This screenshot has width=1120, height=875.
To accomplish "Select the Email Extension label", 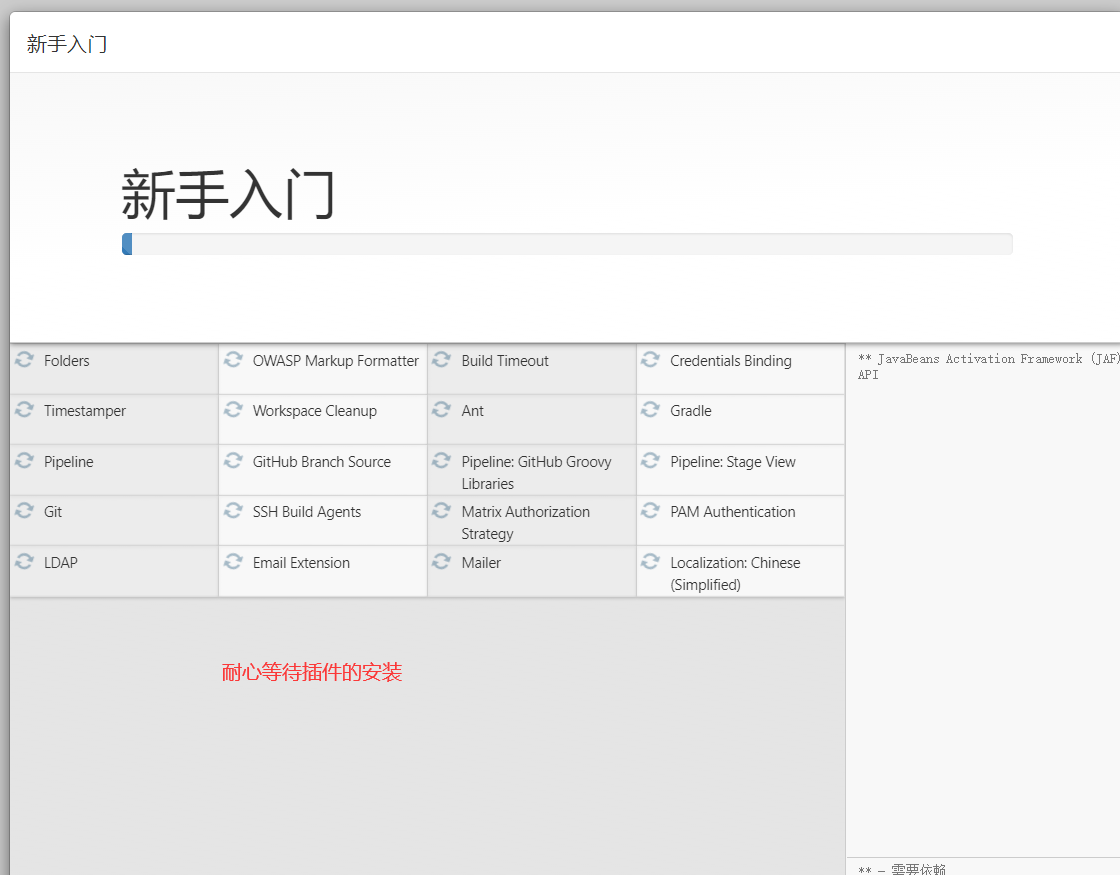I will coord(301,563).
